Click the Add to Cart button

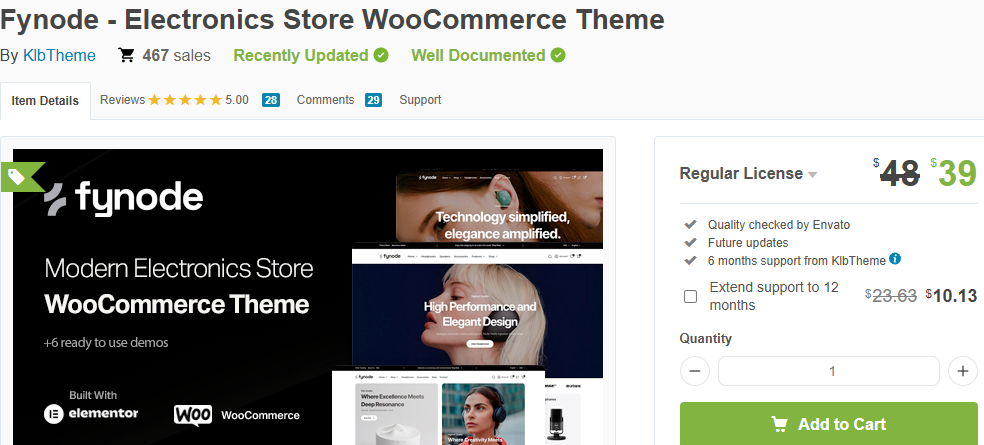tap(828, 424)
